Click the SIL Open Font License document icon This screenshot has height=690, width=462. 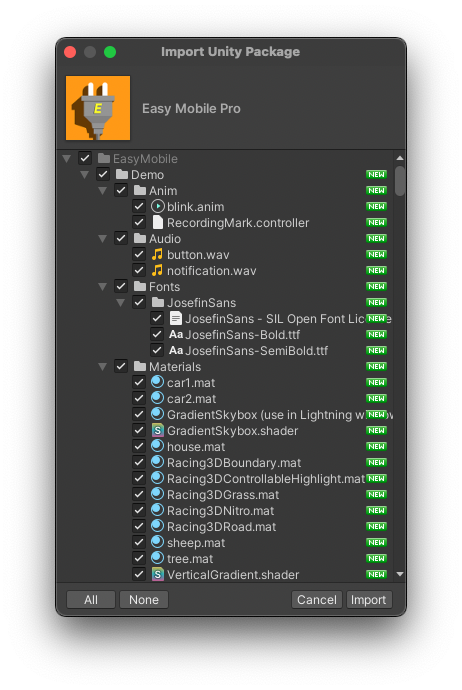coord(176,318)
